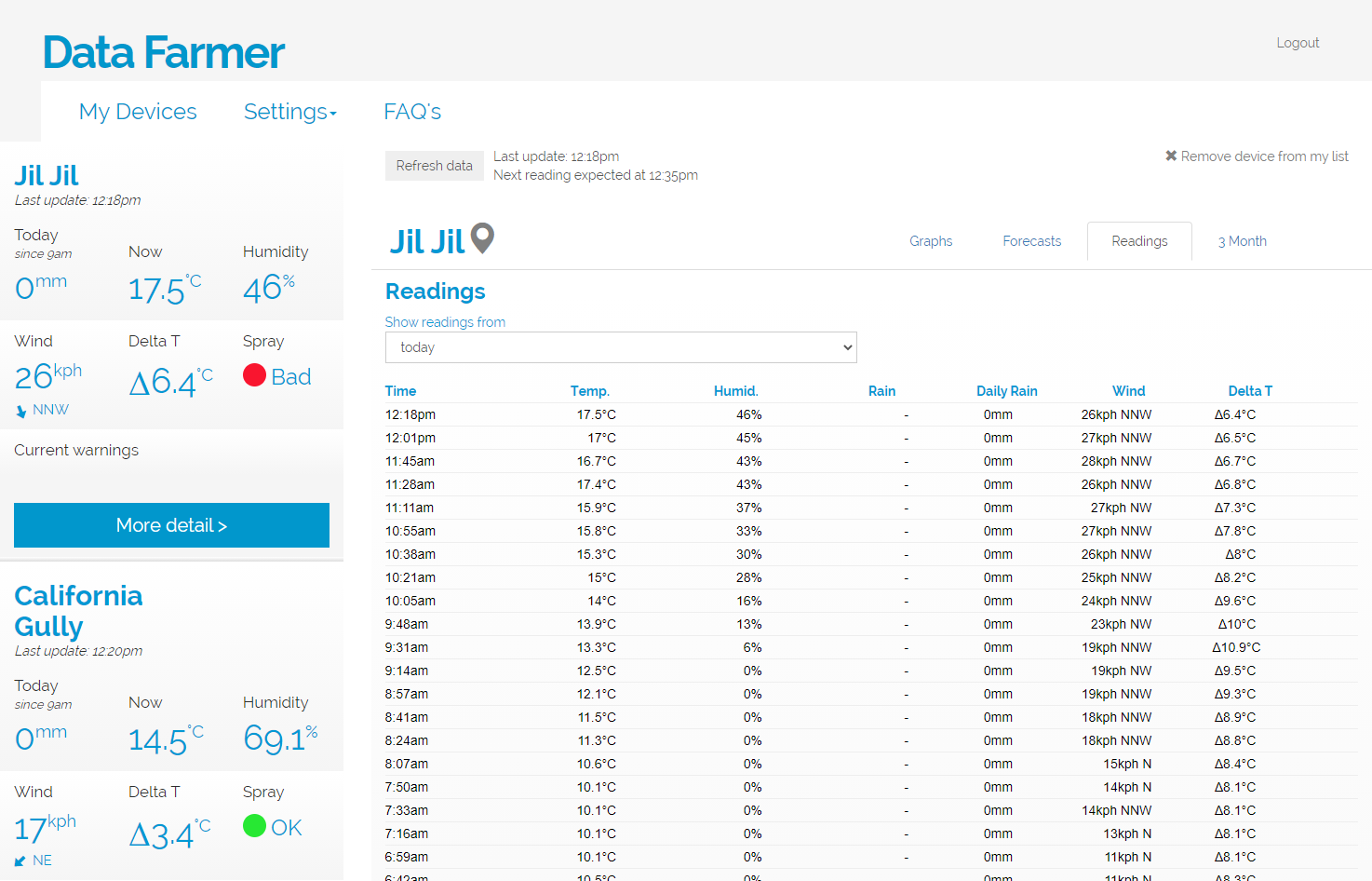Click the Data Farmer logo

164,53
